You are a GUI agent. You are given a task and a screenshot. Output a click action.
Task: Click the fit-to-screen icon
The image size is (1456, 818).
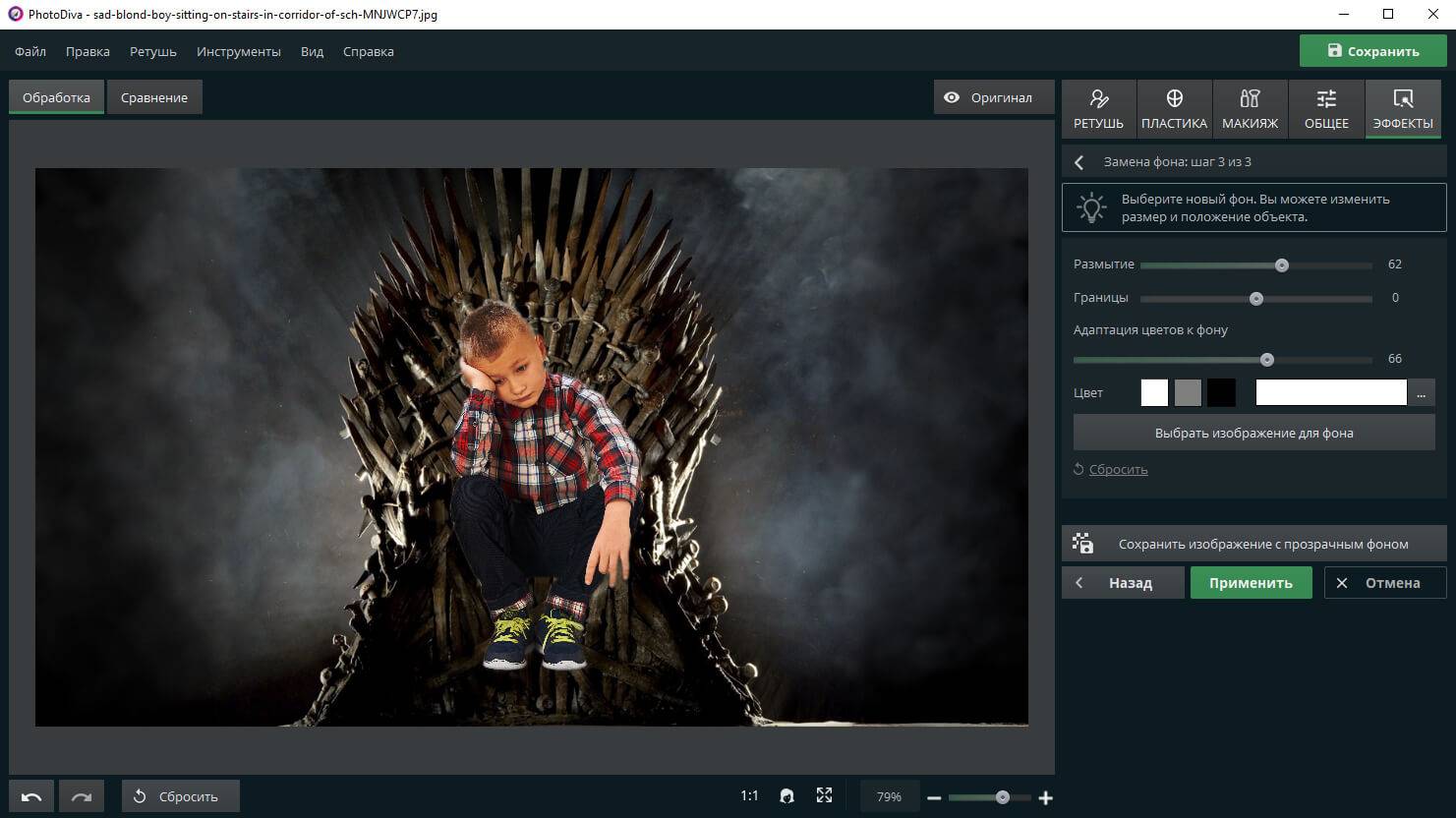click(824, 796)
